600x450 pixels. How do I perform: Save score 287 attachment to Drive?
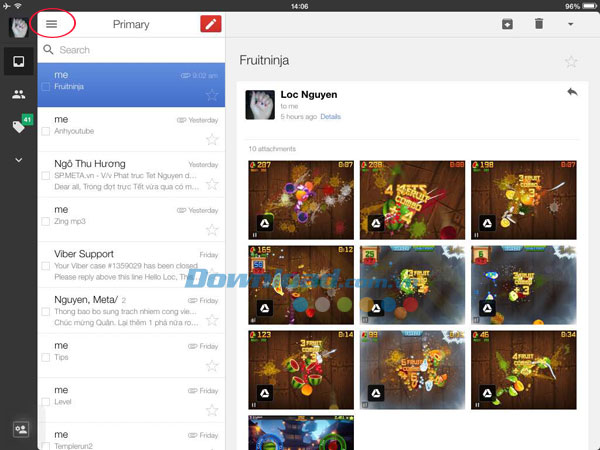[265, 223]
